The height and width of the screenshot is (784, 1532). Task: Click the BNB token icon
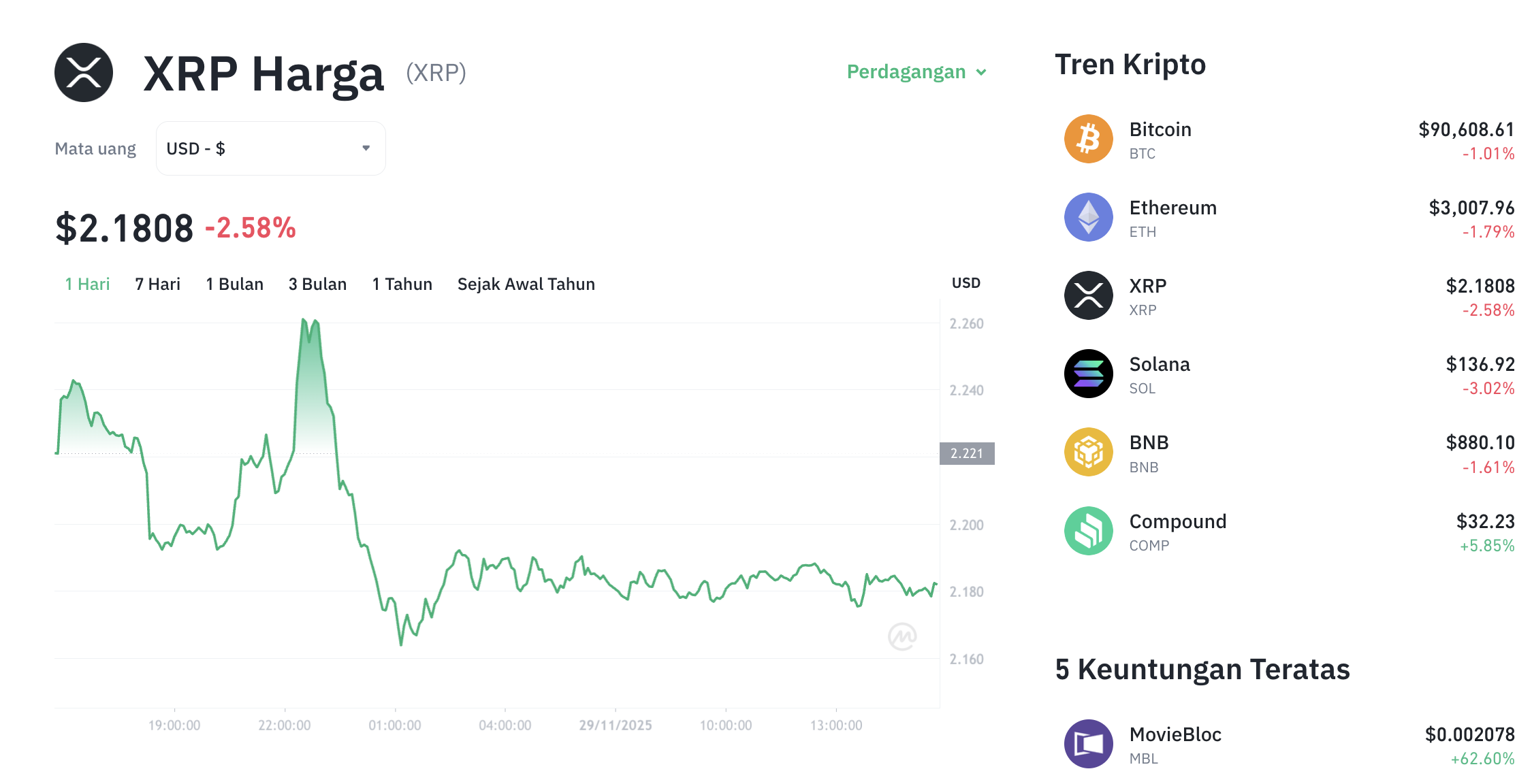[x=1087, y=451]
